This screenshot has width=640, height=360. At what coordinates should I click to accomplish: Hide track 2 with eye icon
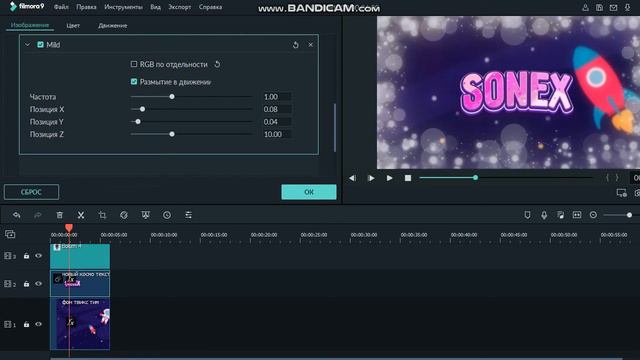[x=38, y=284]
